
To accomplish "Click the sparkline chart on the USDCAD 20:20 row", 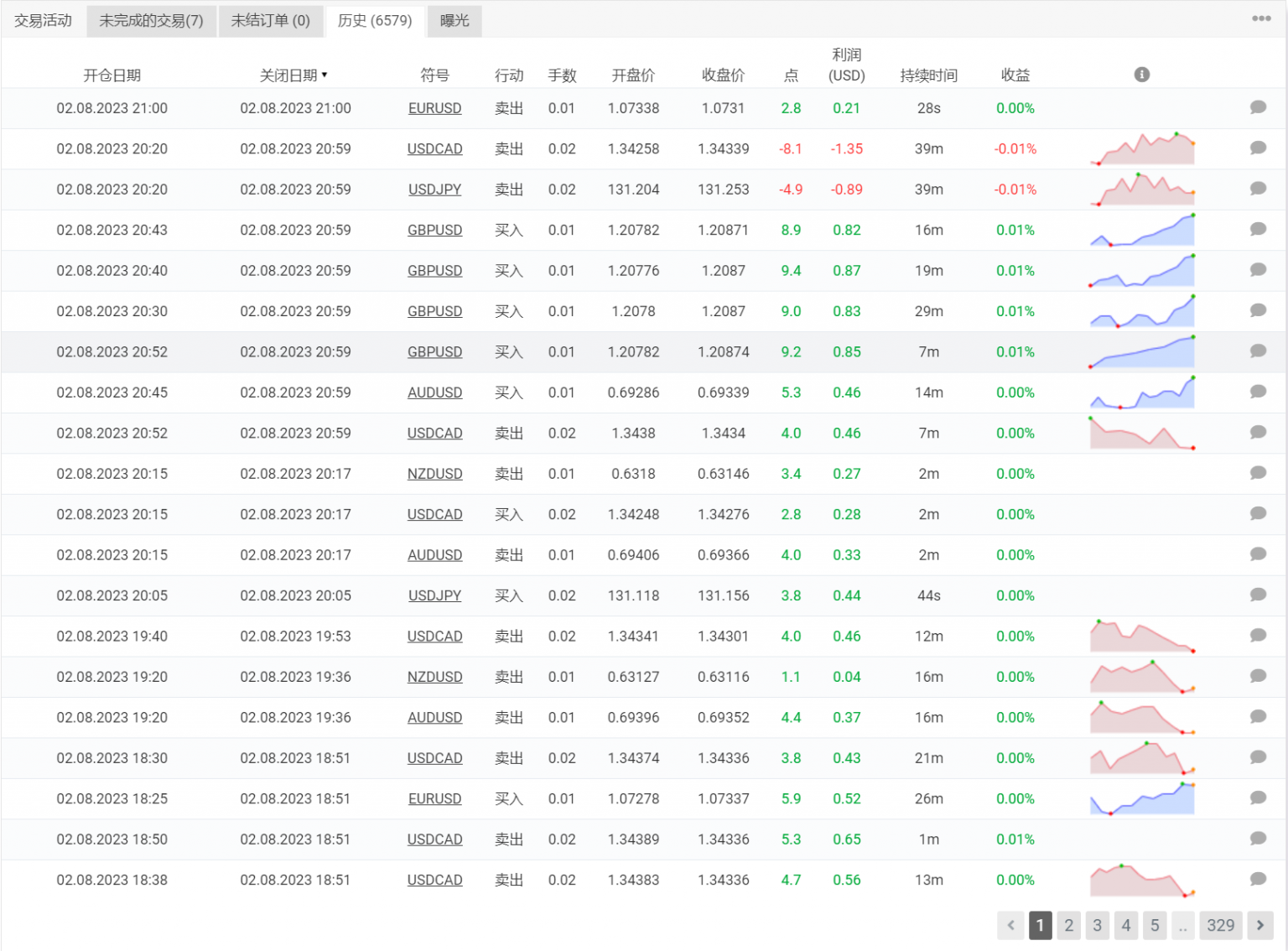I will (x=1142, y=148).
